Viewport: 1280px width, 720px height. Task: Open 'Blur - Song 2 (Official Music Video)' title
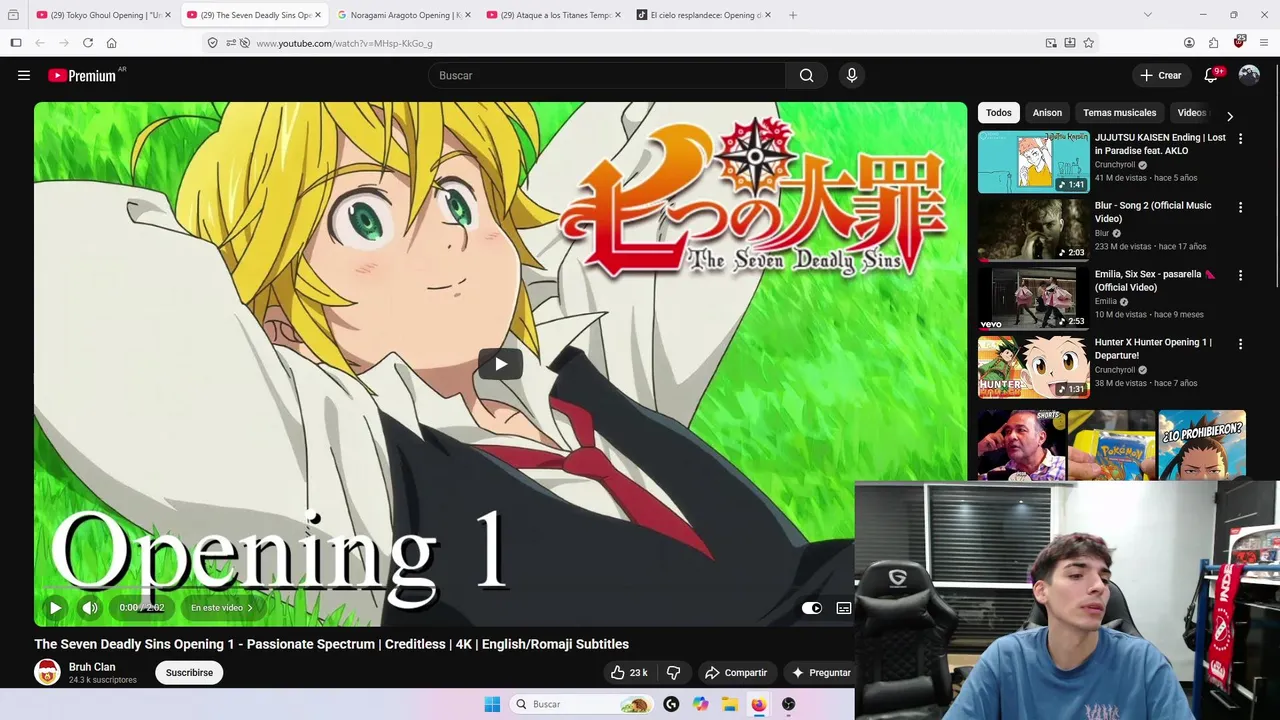pyautogui.click(x=1153, y=212)
